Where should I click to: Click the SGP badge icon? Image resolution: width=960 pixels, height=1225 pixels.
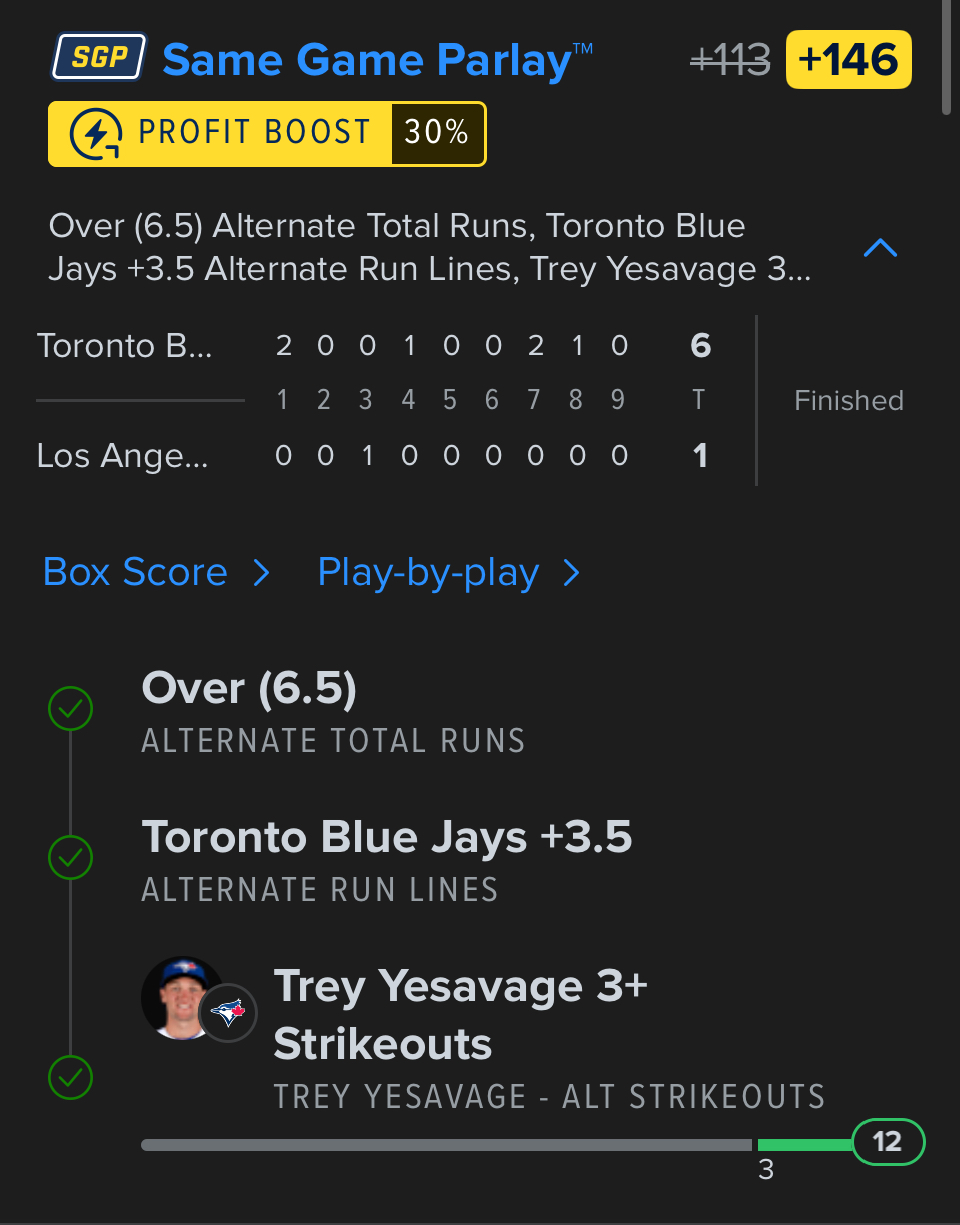[x=99, y=58]
